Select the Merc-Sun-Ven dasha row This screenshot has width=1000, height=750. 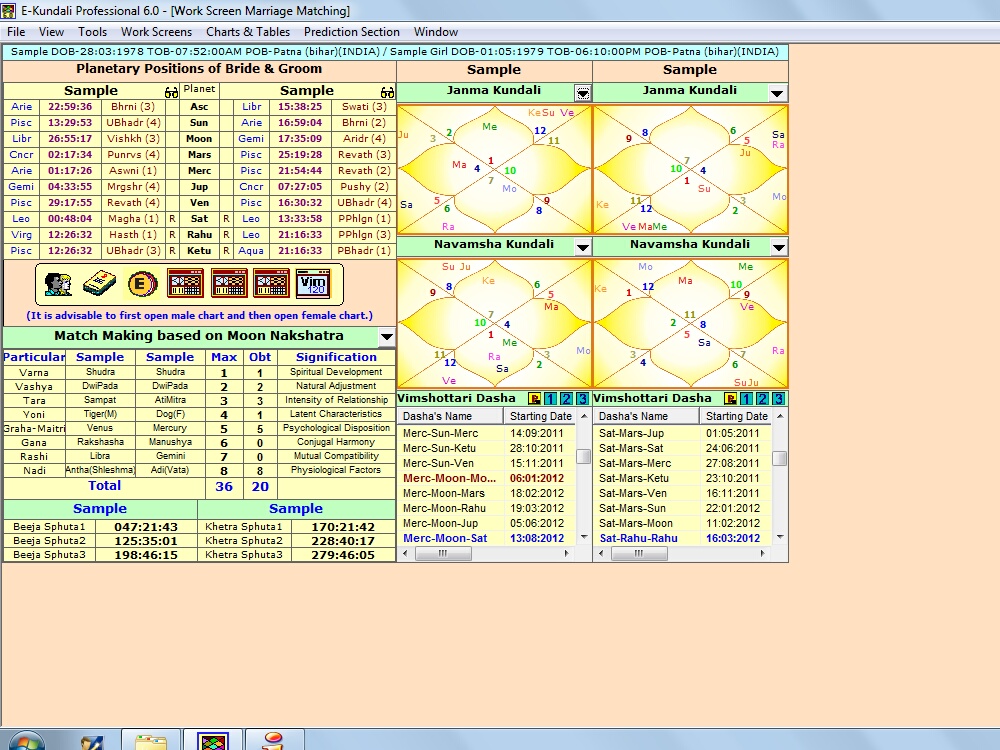point(487,463)
